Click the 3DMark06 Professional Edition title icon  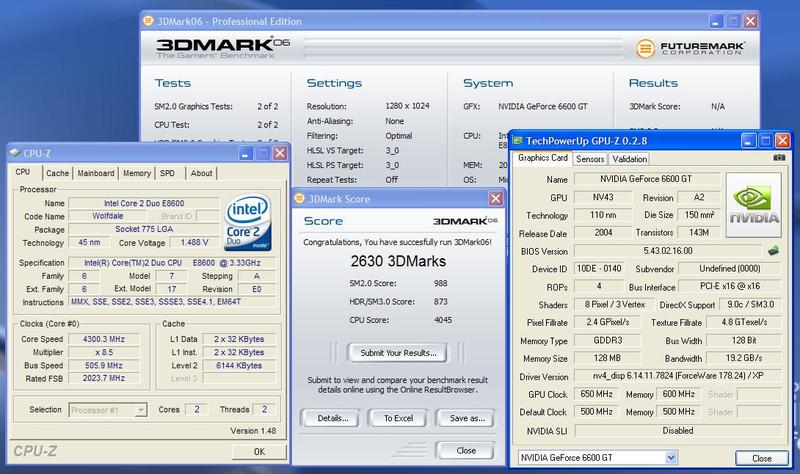(148, 21)
